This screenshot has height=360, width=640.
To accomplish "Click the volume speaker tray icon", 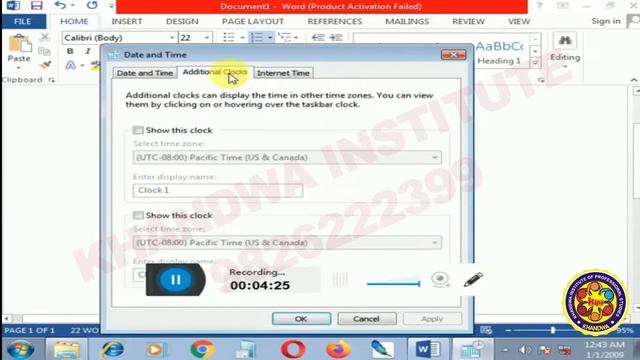I will click(524, 350).
